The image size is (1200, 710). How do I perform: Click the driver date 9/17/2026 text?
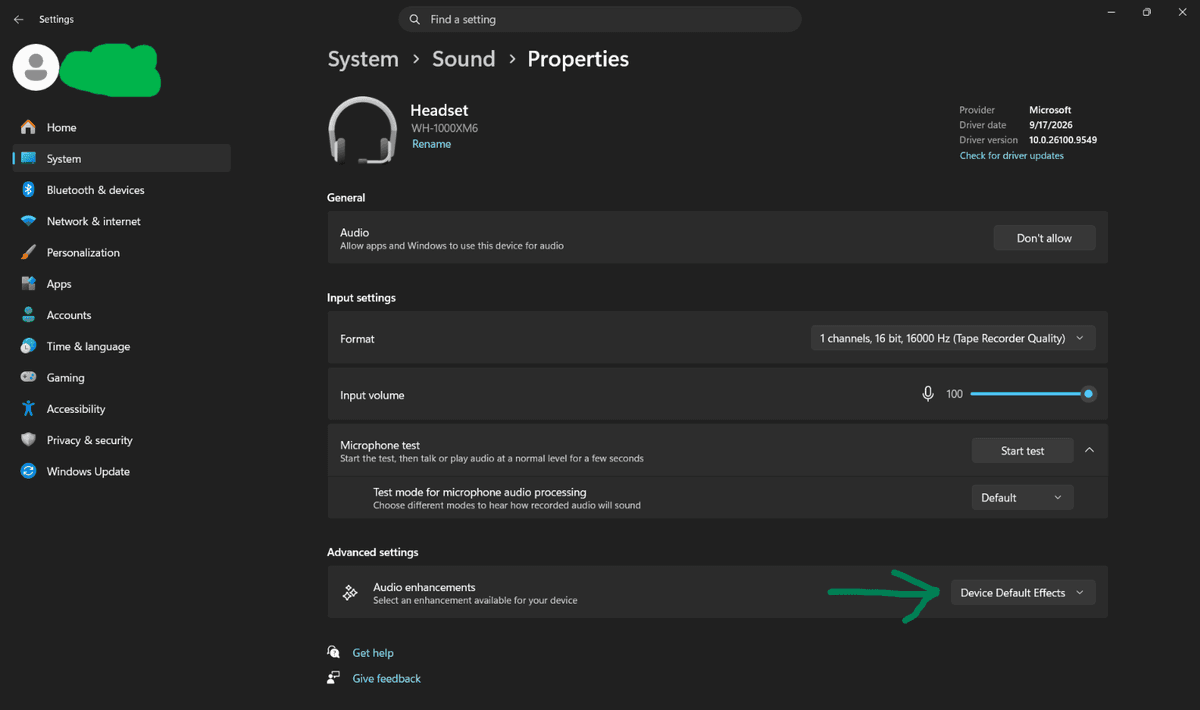(1052, 125)
